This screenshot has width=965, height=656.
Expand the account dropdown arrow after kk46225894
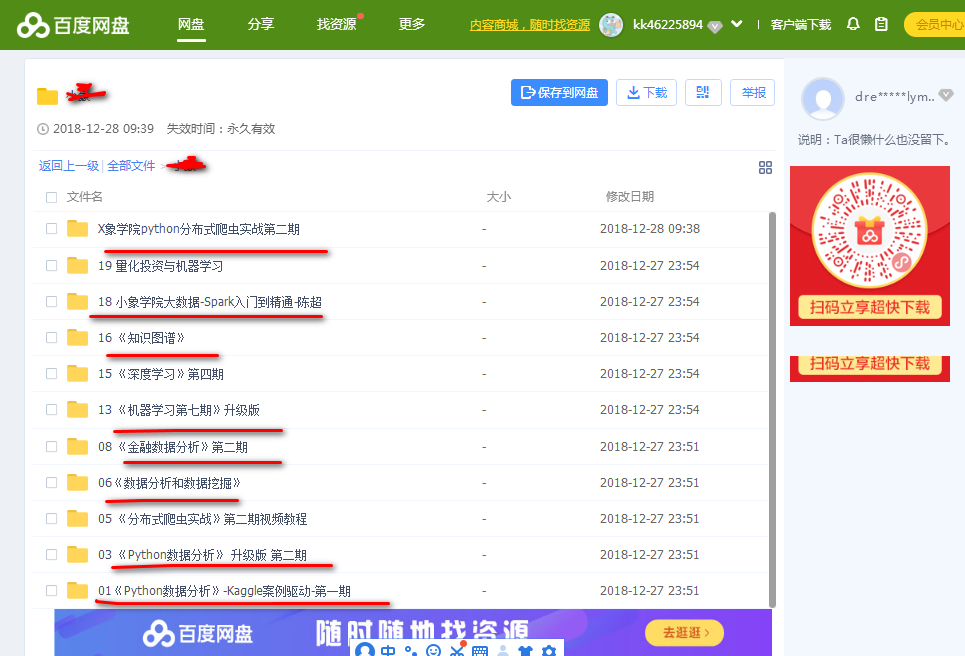tap(737, 25)
